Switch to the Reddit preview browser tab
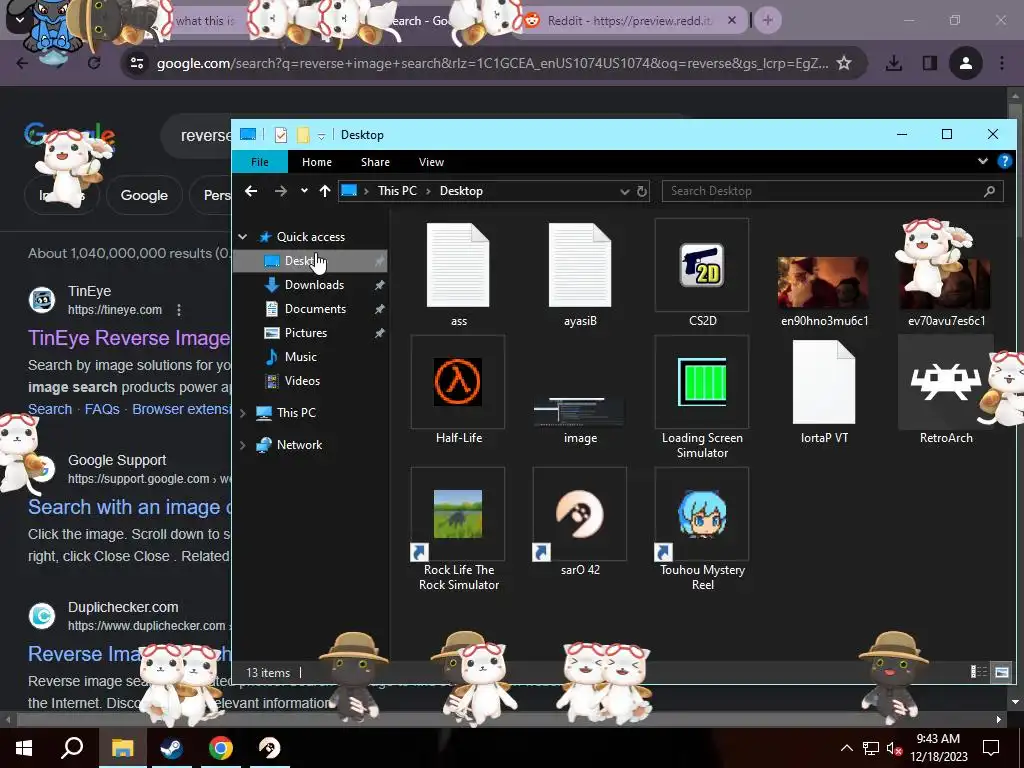 coord(629,21)
